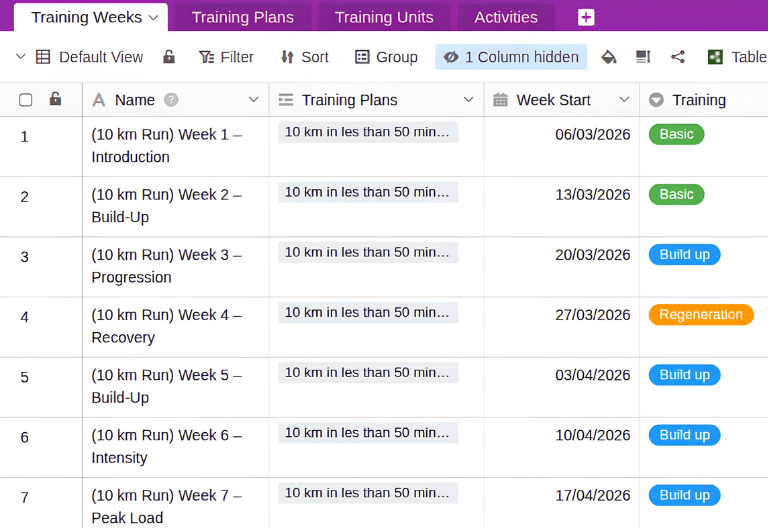768x528 pixels.
Task: Open linked plan in Week 6 row
Action: tap(368, 433)
